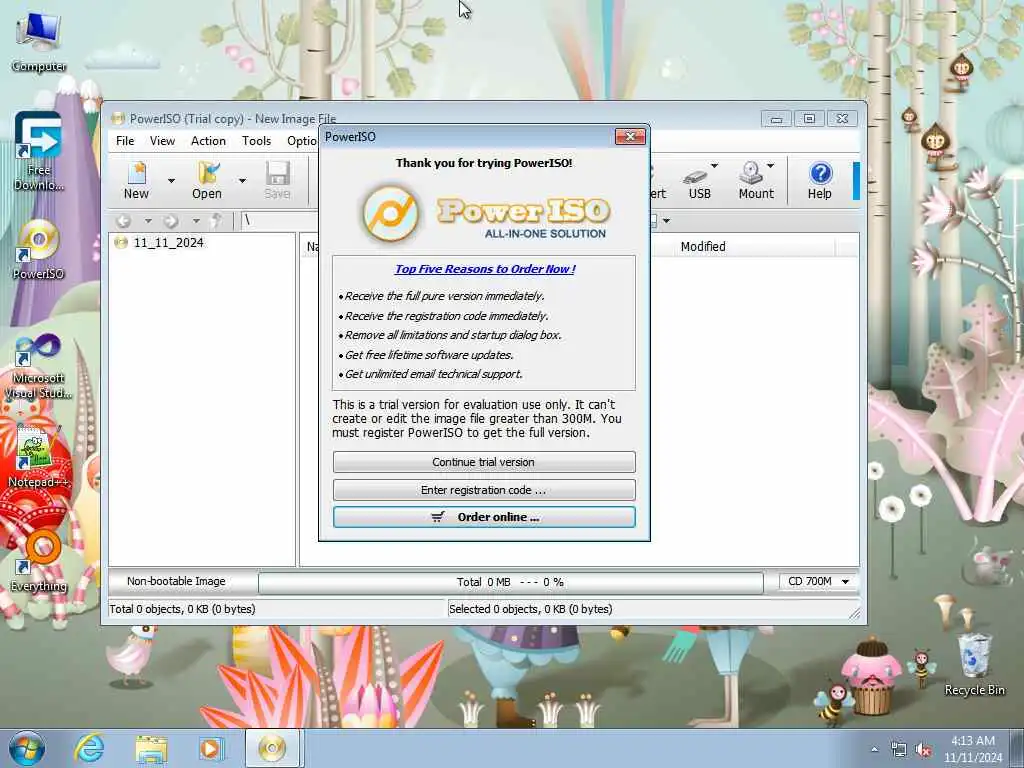Image resolution: width=1024 pixels, height=768 pixels.
Task: Click the Non-bootable Image status label
Action: 176,581
